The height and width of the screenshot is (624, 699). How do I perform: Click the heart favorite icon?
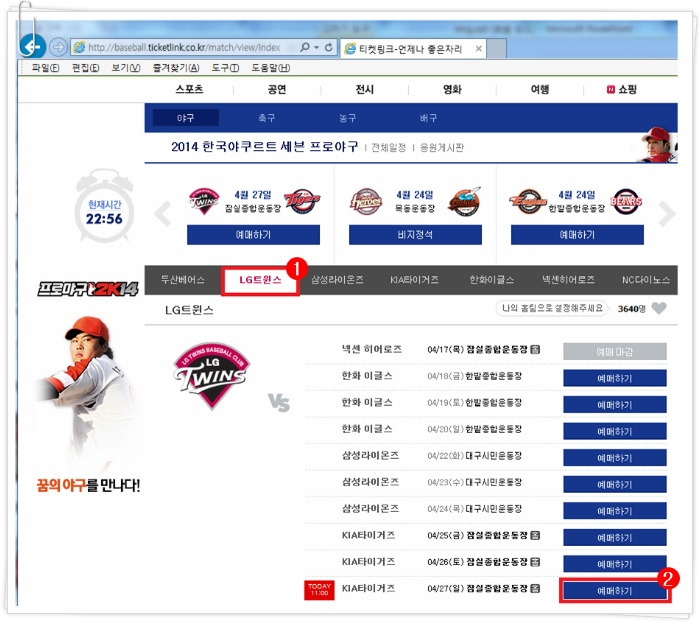pos(659,308)
